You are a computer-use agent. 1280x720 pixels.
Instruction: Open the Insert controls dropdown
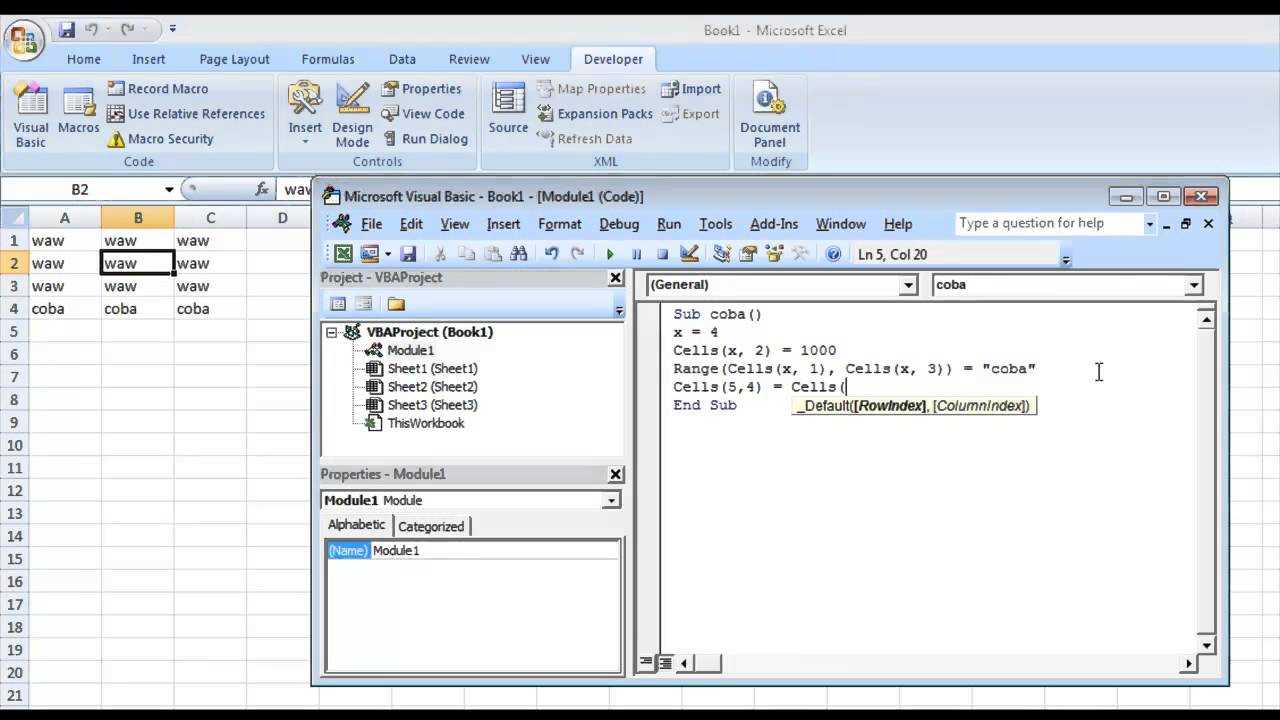click(305, 115)
